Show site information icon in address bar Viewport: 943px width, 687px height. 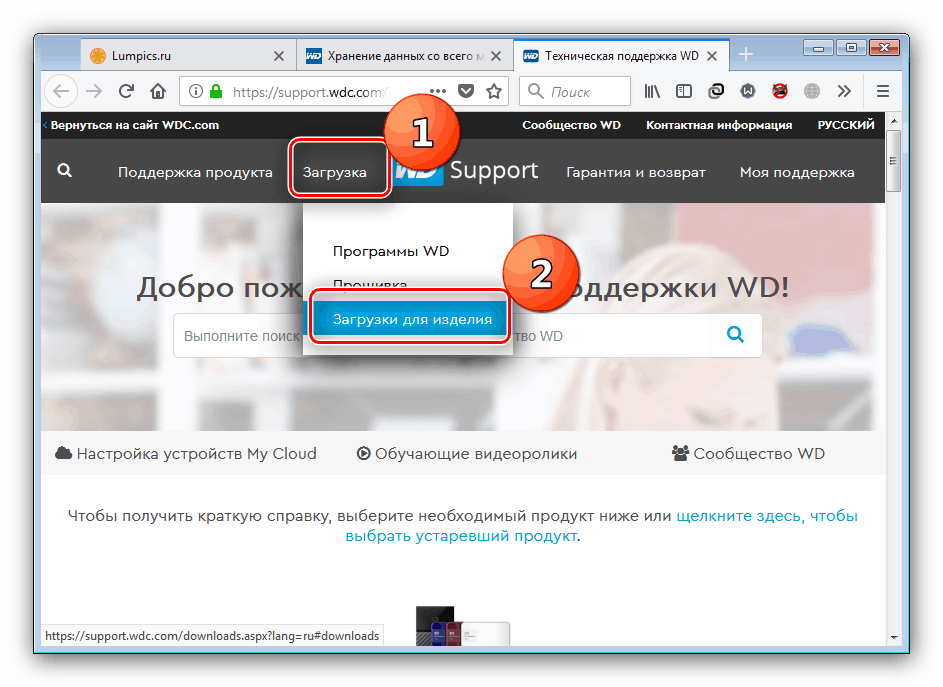point(195,91)
